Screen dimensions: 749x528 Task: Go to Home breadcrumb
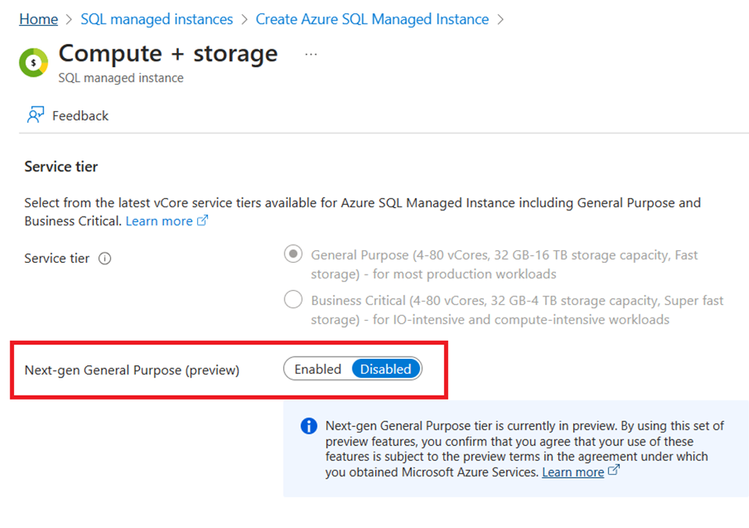pyautogui.click(x=38, y=19)
